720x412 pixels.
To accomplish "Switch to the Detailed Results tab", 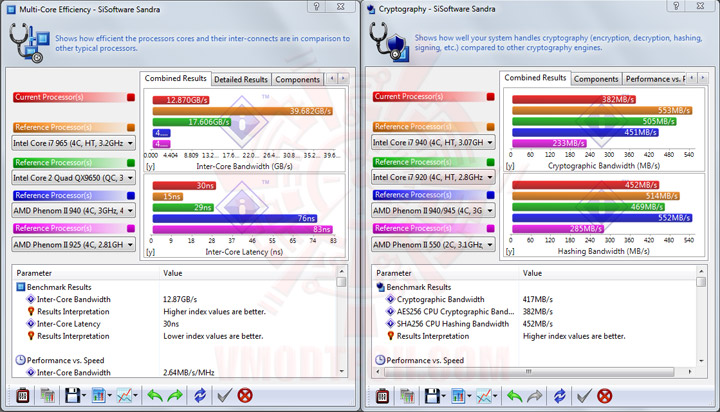I will (x=241, y=79).
